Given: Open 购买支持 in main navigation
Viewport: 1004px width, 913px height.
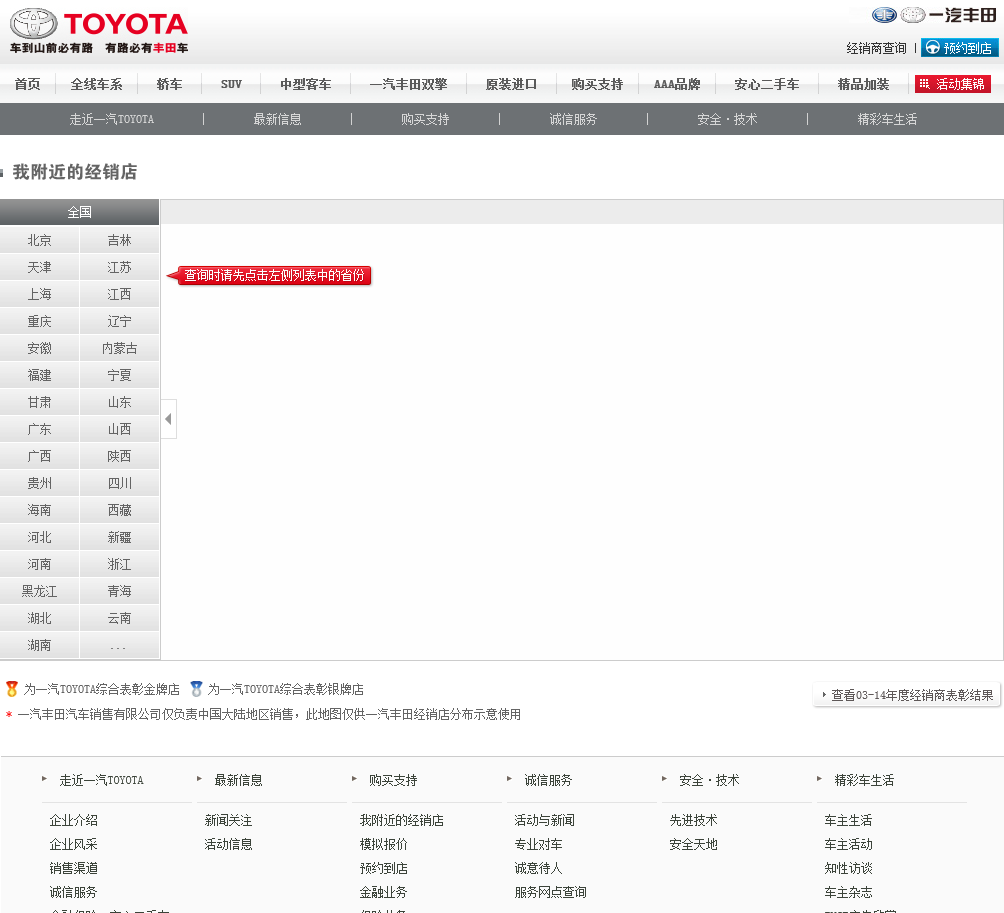Looking at the screenshot, I should coord(597,84).
